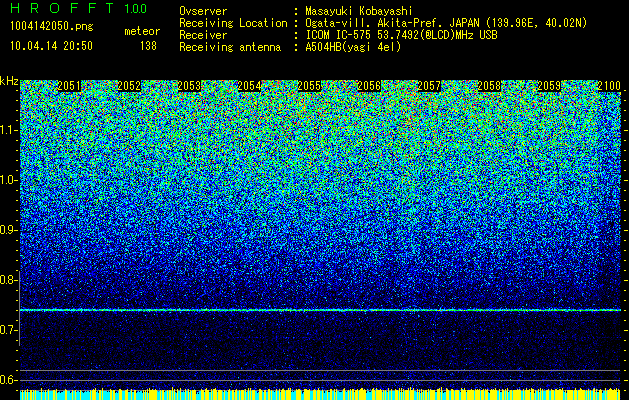
Task: Click the bright horizontal carrier signal line
Action: 320,310
